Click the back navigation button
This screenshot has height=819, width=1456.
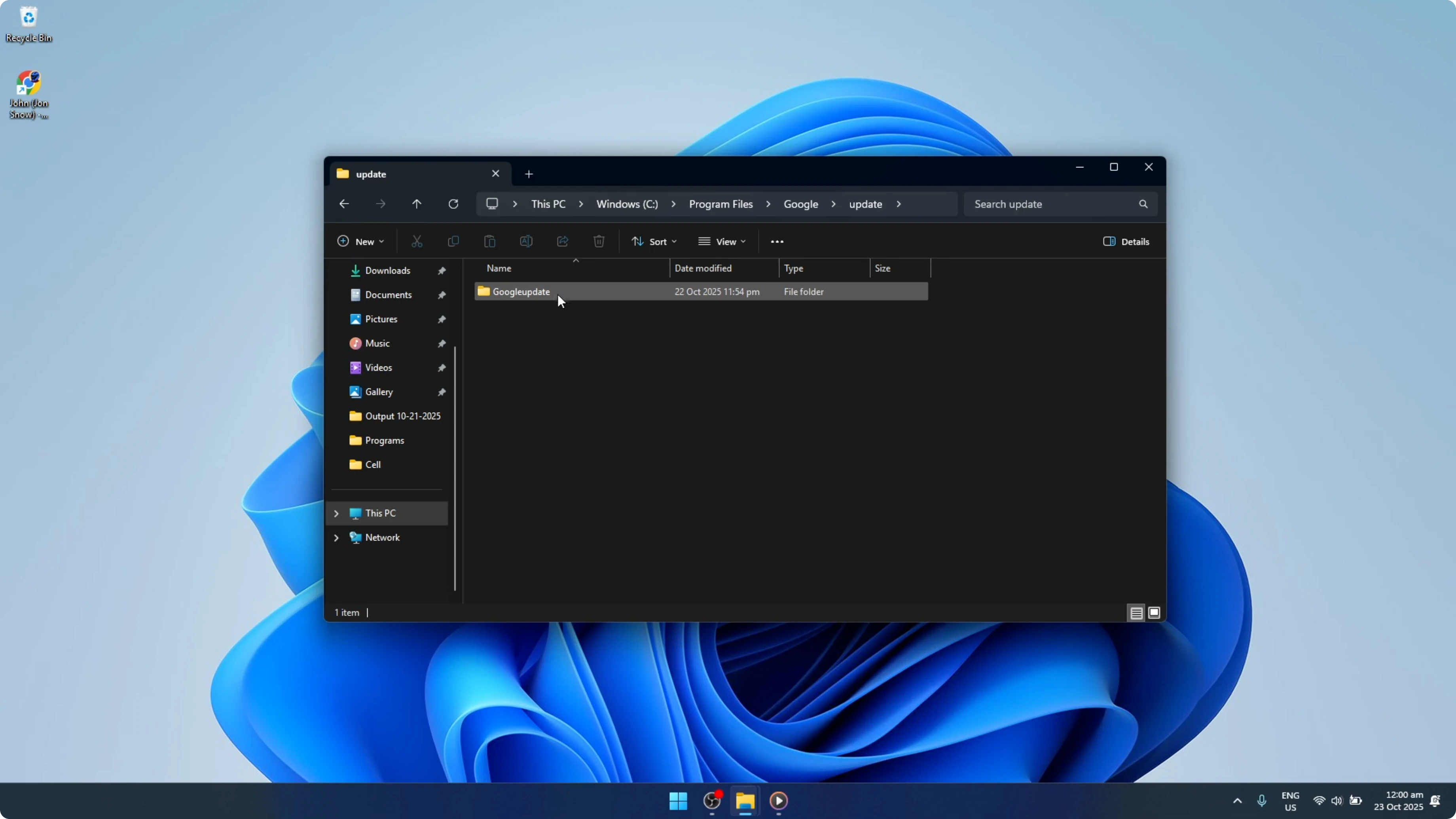pos(344,203)
